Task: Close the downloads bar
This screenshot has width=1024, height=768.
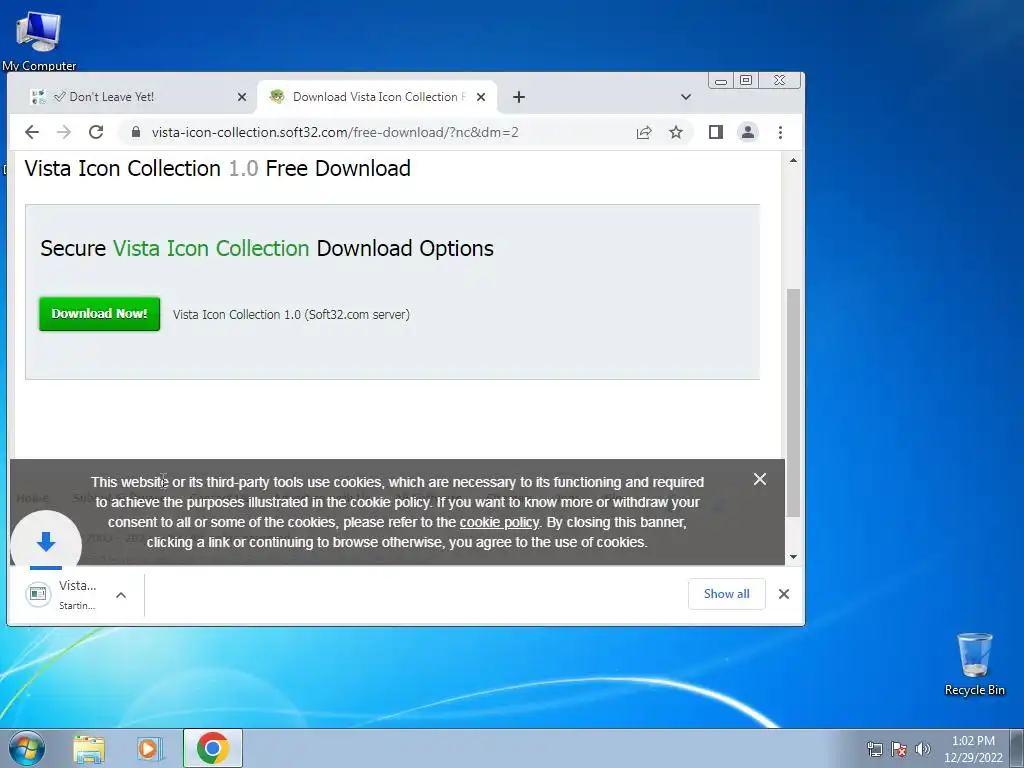Action: 784,594
